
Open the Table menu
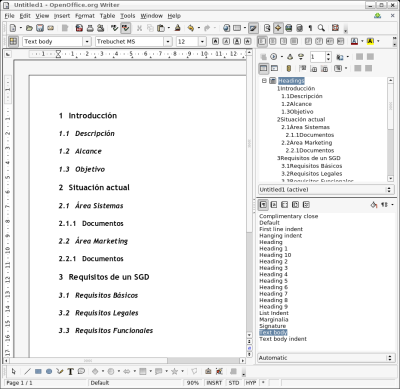click(107, 16)
